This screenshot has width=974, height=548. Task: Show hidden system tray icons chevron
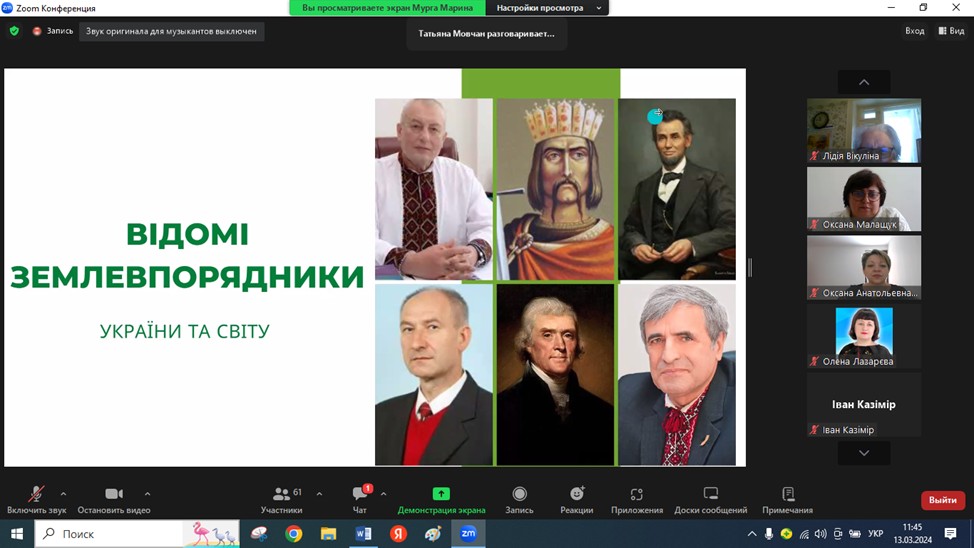pos(752,534)
